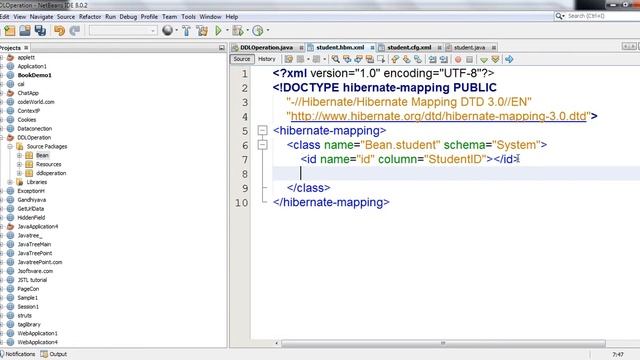Image resolution: width=640 pixels, height=360 pixels.
Task: Switch to DDLOperation.java tab
Action: pos(266,47)
